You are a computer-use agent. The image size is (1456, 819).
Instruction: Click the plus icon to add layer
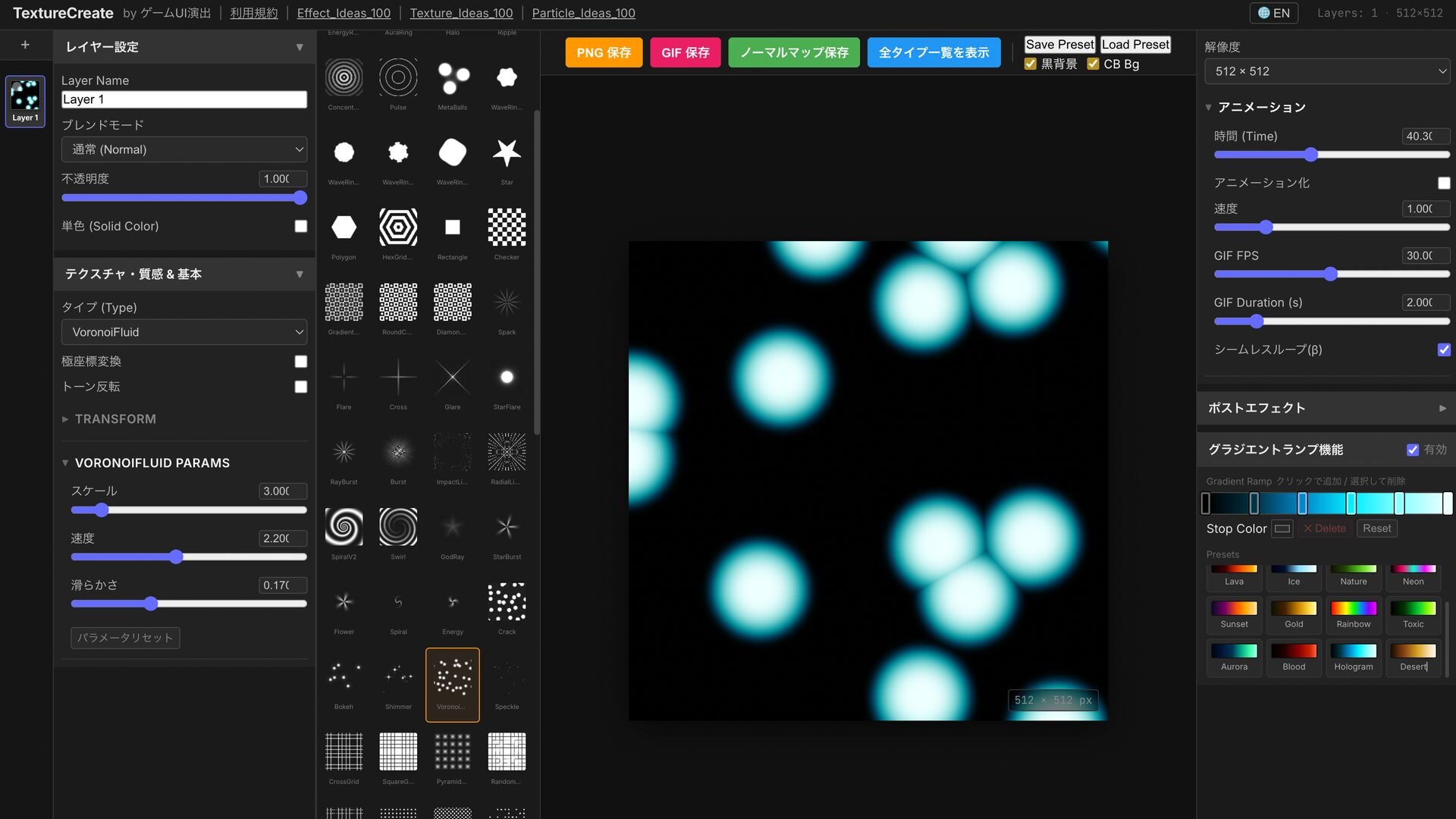click(25, 45)
